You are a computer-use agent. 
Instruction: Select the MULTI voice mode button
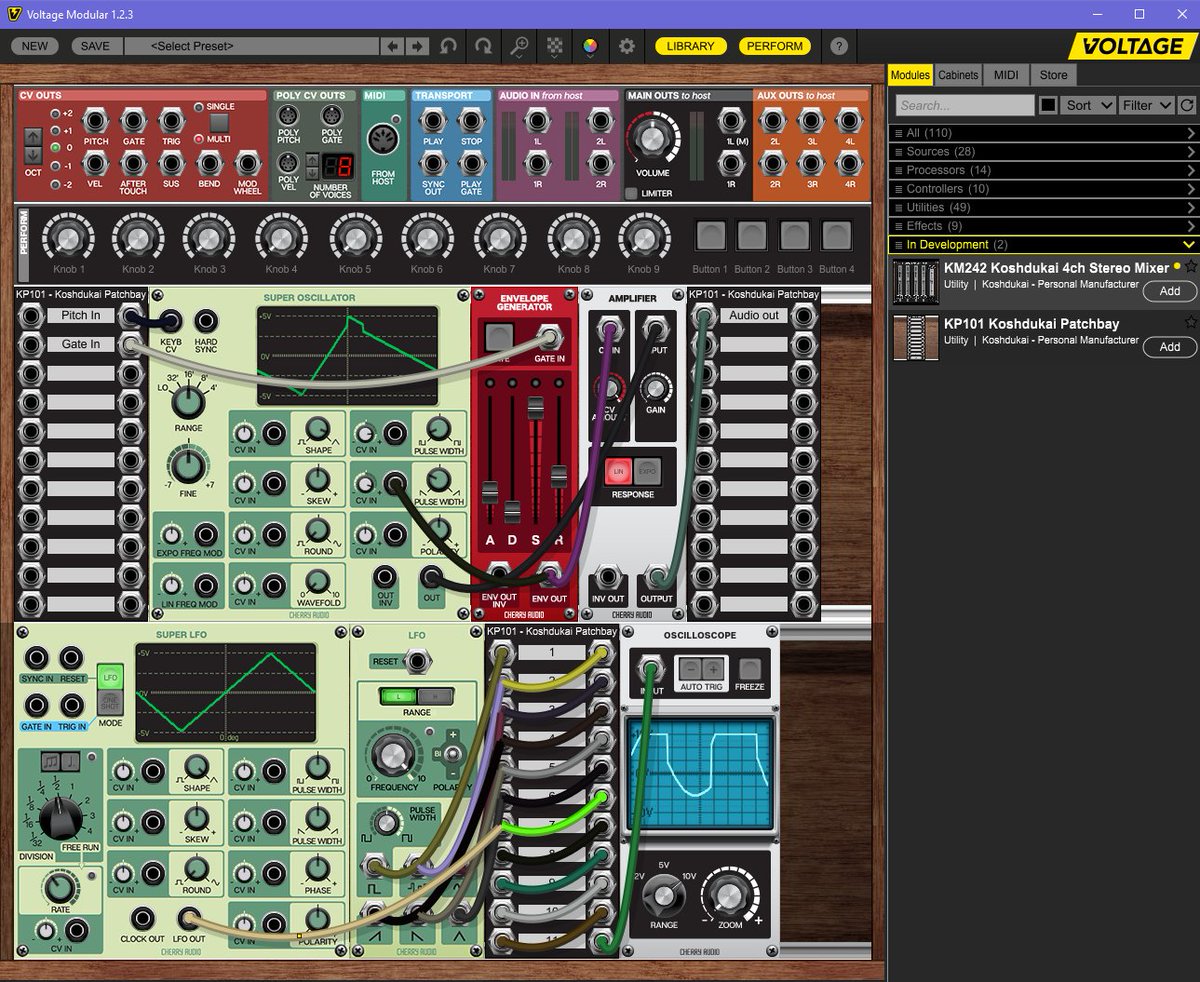tap(198, 139)
